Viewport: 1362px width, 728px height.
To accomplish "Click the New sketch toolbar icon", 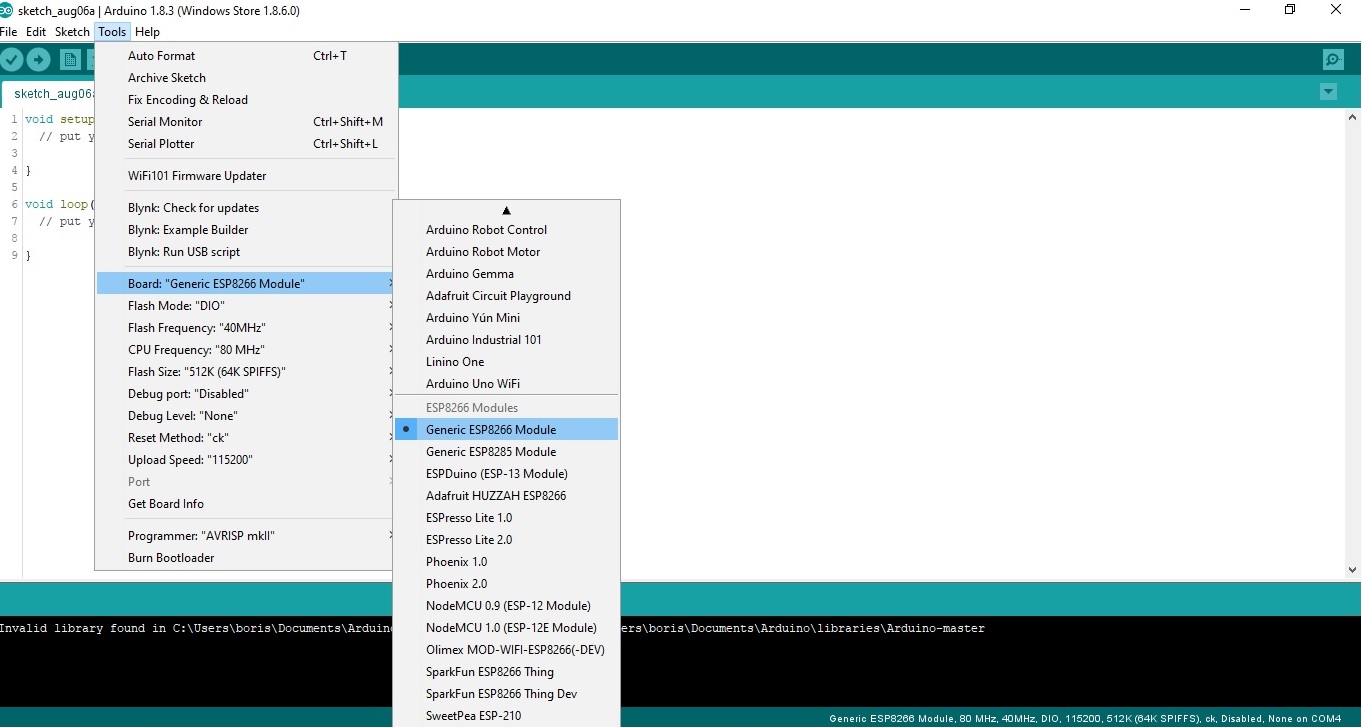I will pyautogui.click(x=70, y=59).
